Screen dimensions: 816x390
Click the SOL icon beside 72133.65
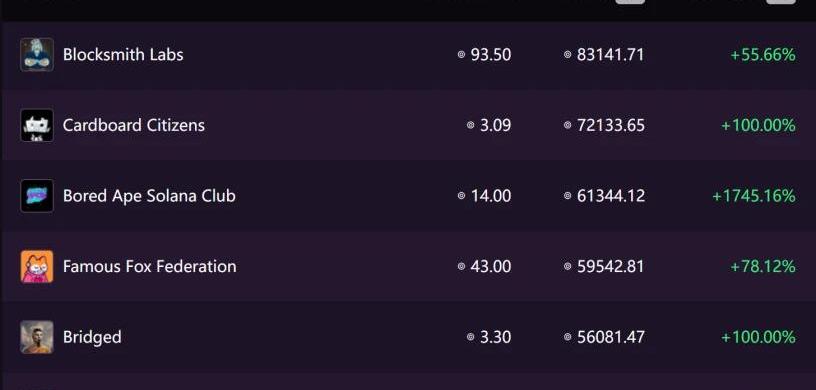568,125
